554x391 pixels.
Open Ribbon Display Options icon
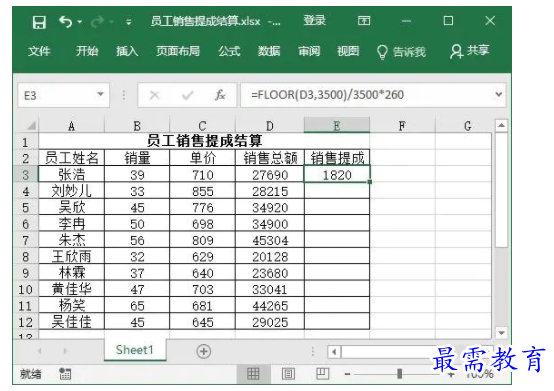(364, 21)
